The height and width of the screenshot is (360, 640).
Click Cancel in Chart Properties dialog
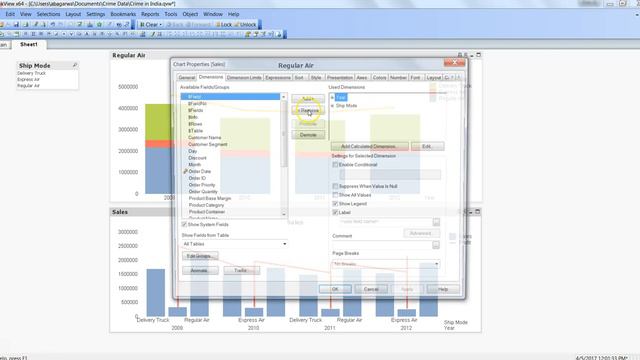coord(371,289)
